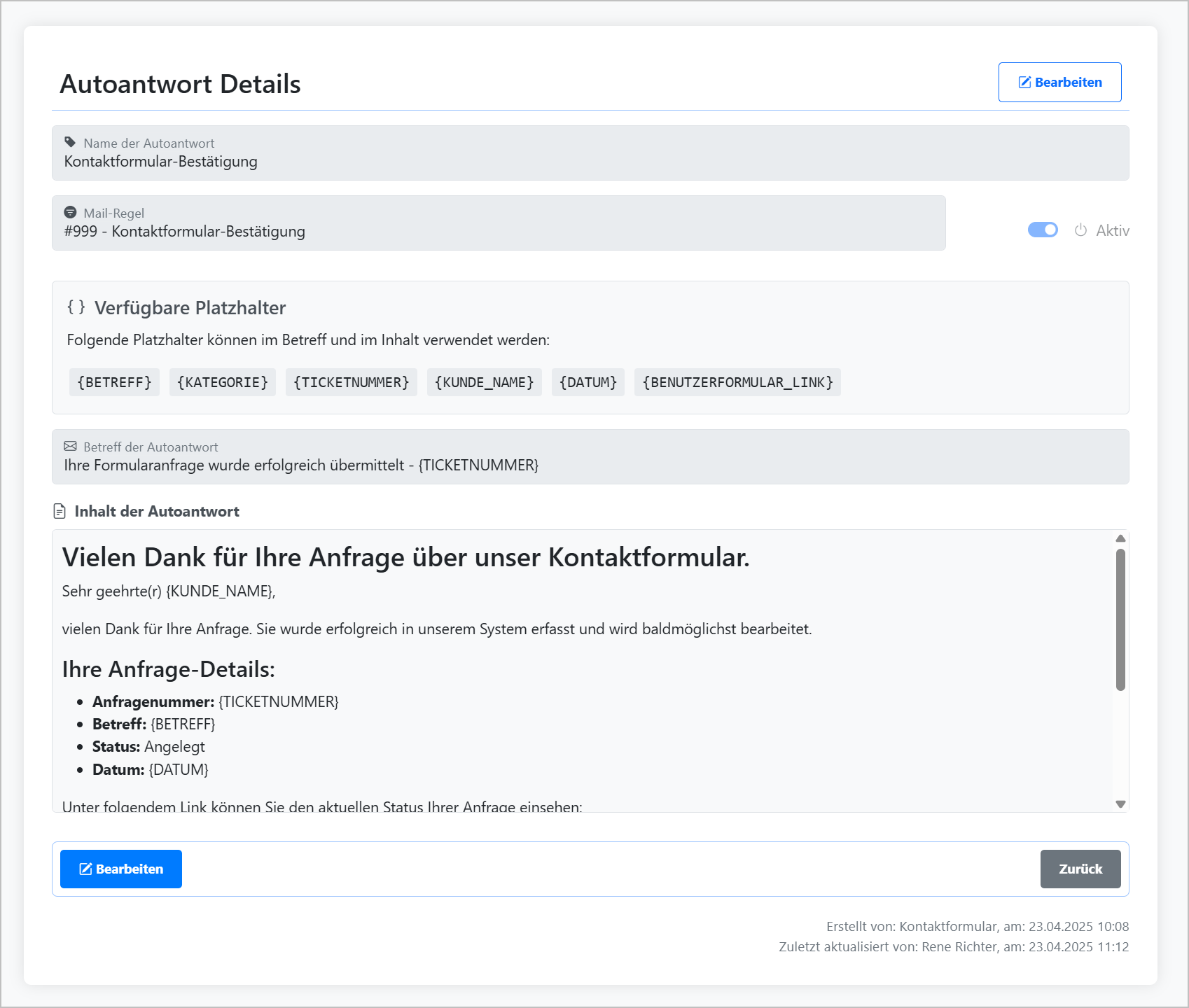This screenshot has width=1189, height=1008.
Task: Disable the Aktiv toggle switch
Action: pos(1043,230)
